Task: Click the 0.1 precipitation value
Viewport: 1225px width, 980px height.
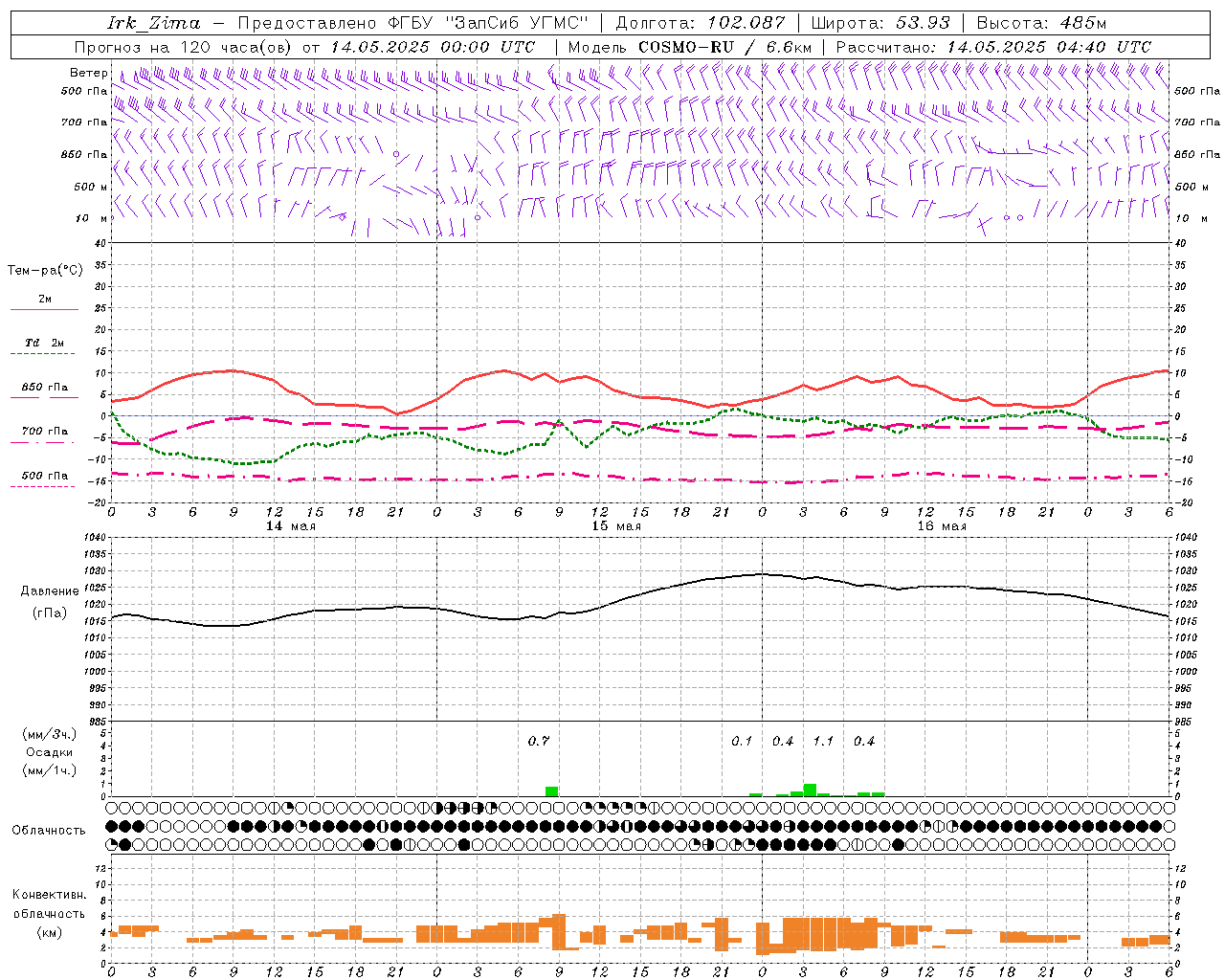Action: point(742,741)
